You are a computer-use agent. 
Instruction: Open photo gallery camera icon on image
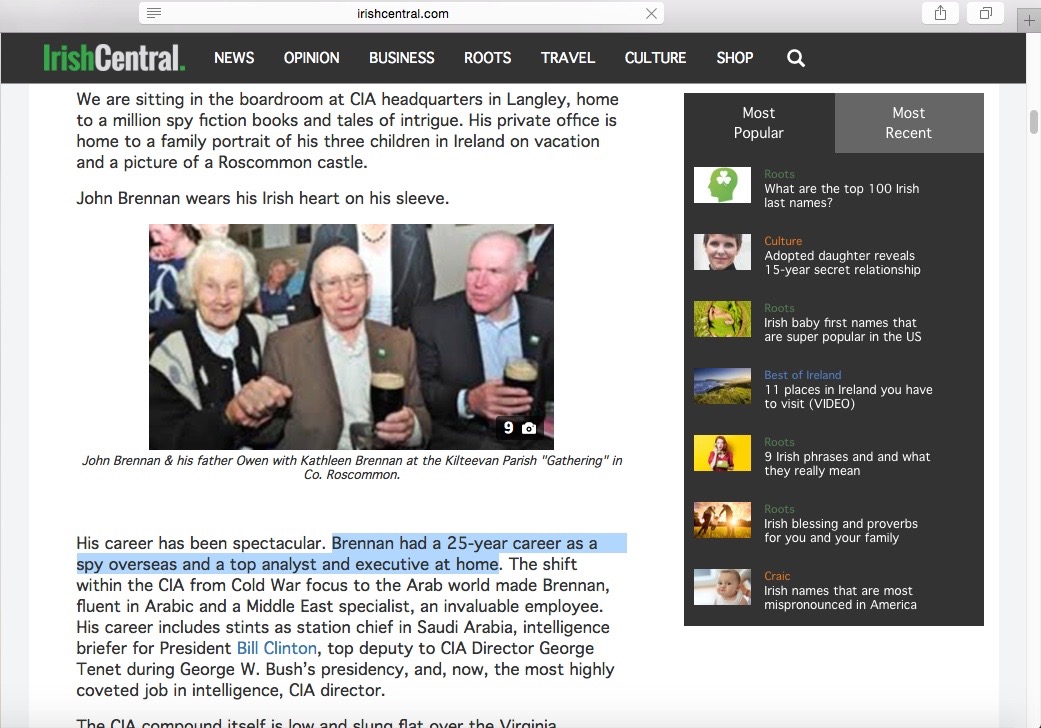tap(529, 428)
